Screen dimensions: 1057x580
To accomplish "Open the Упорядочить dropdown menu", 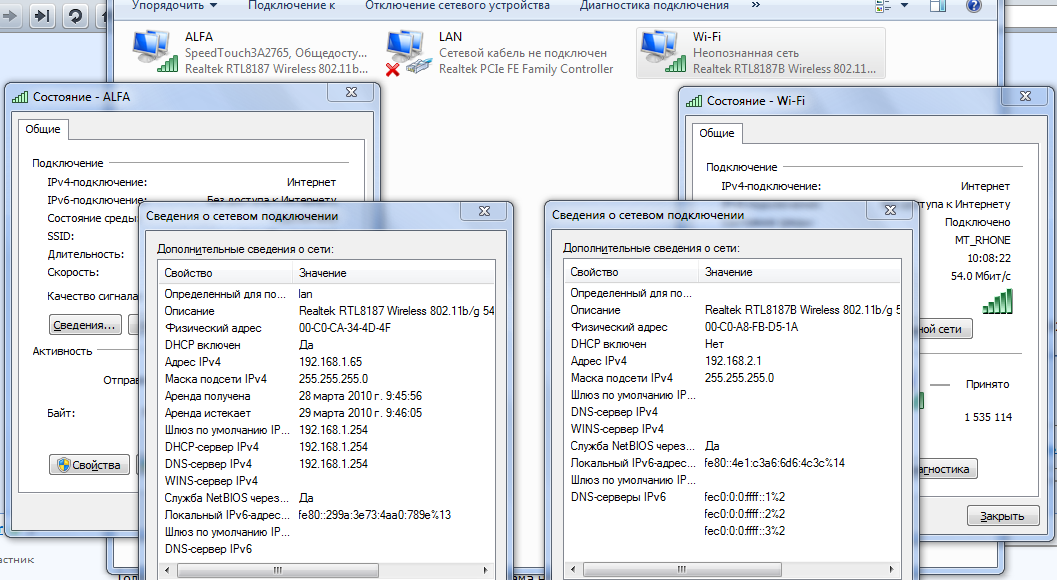I will (x=174, y=5).
